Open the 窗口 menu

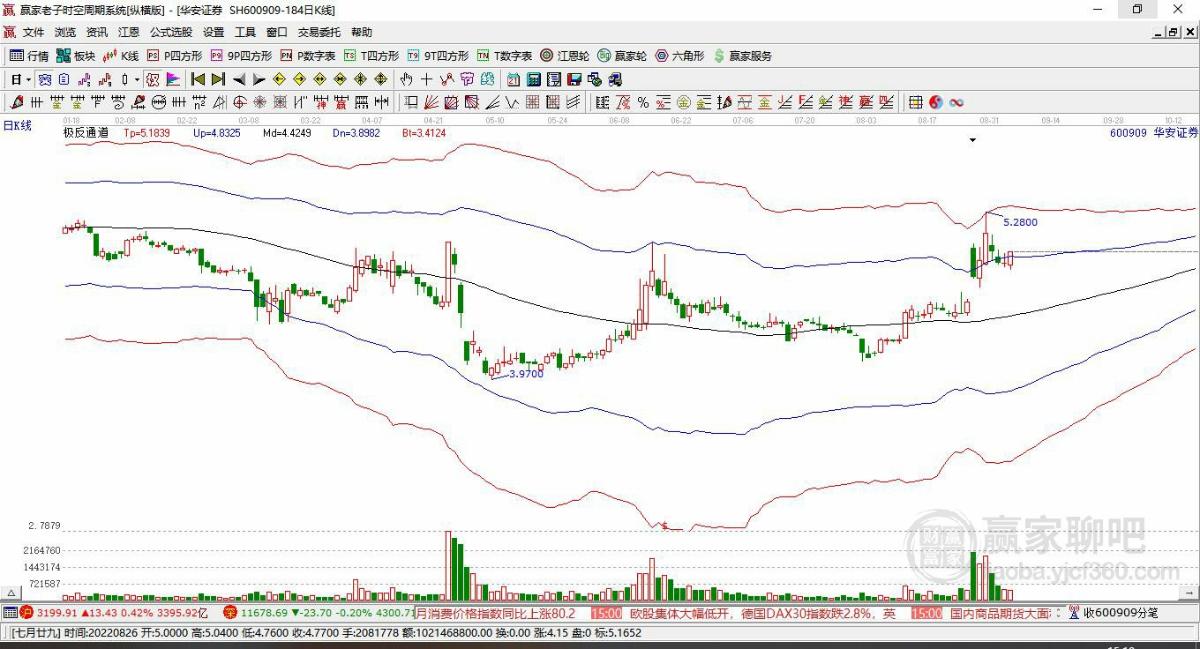[277, 33]
